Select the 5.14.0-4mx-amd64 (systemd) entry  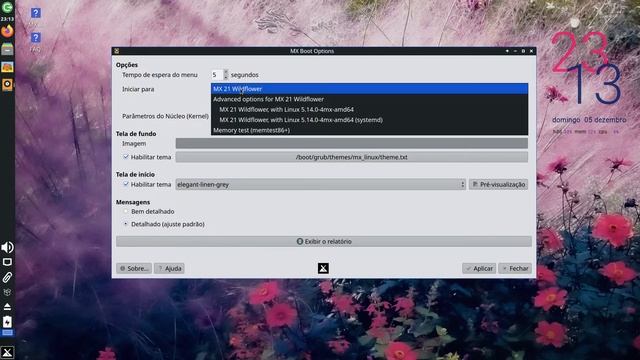coord(369,120)
